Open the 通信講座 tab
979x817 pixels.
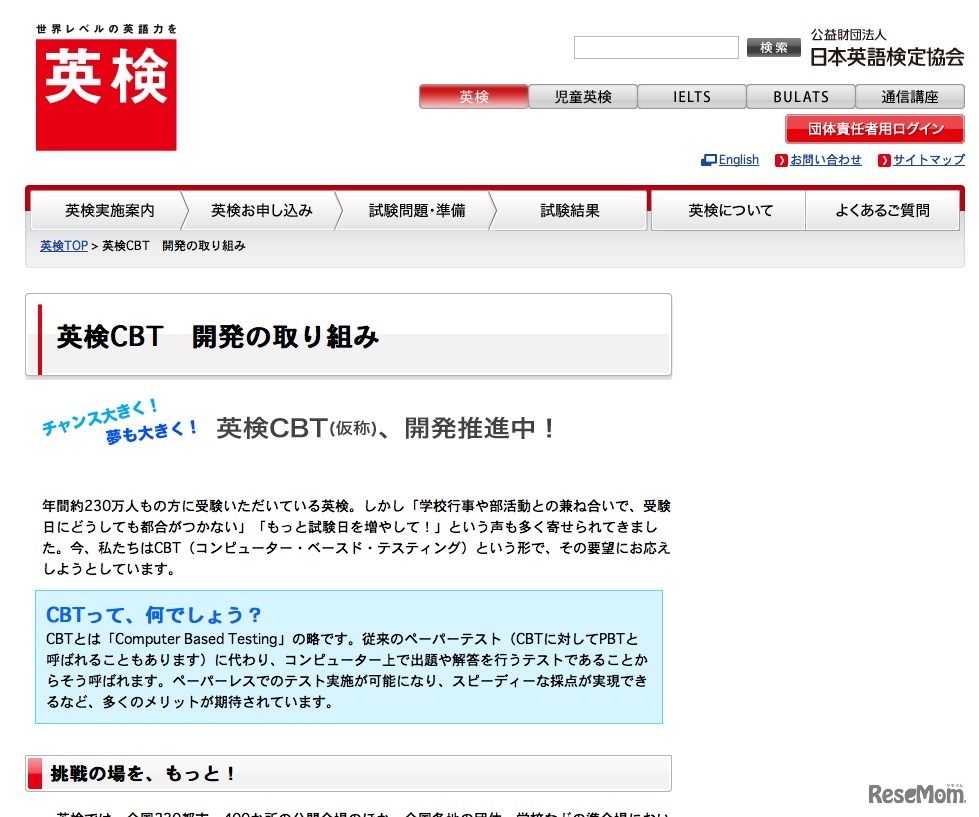[910, 96]
